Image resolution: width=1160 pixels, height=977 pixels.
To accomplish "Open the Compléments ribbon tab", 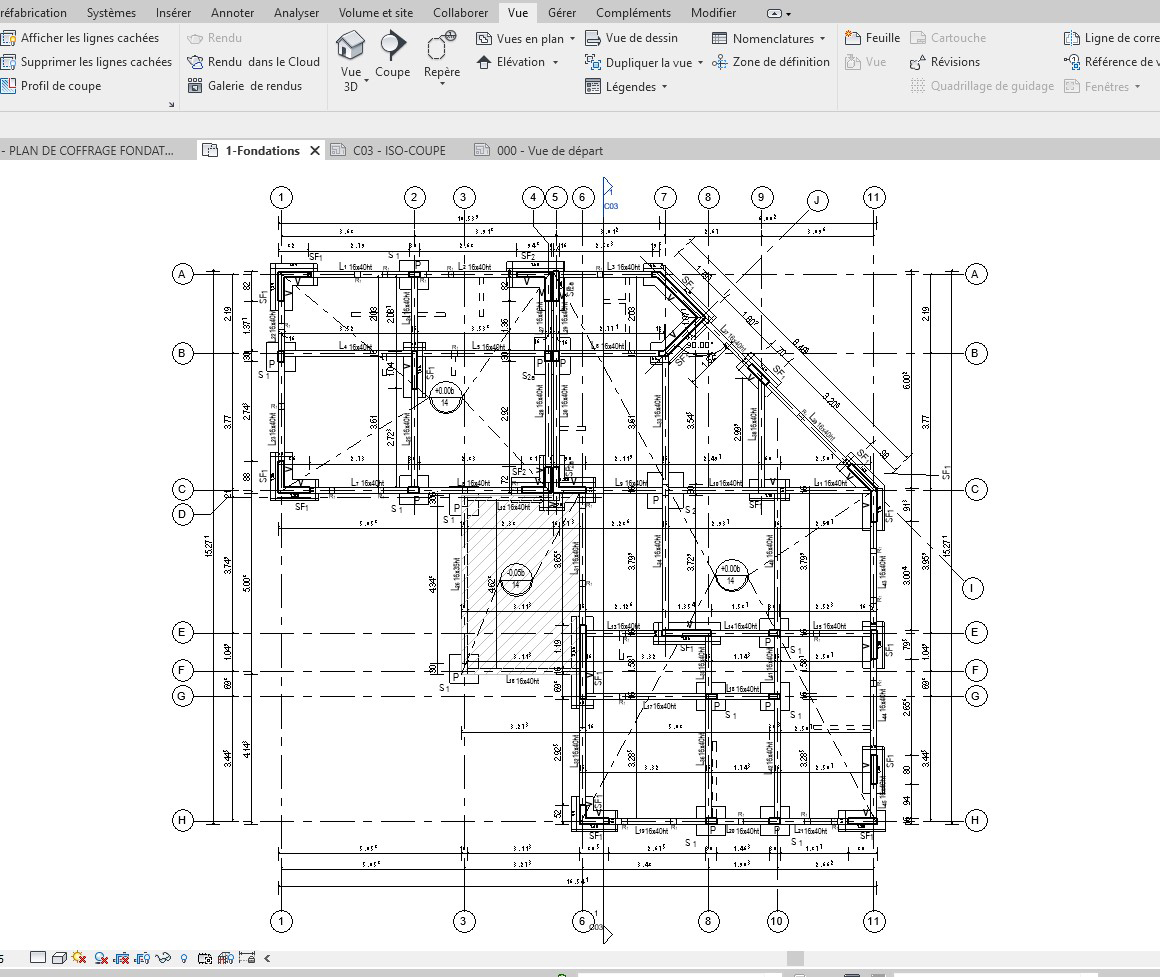I will point(633,13).
